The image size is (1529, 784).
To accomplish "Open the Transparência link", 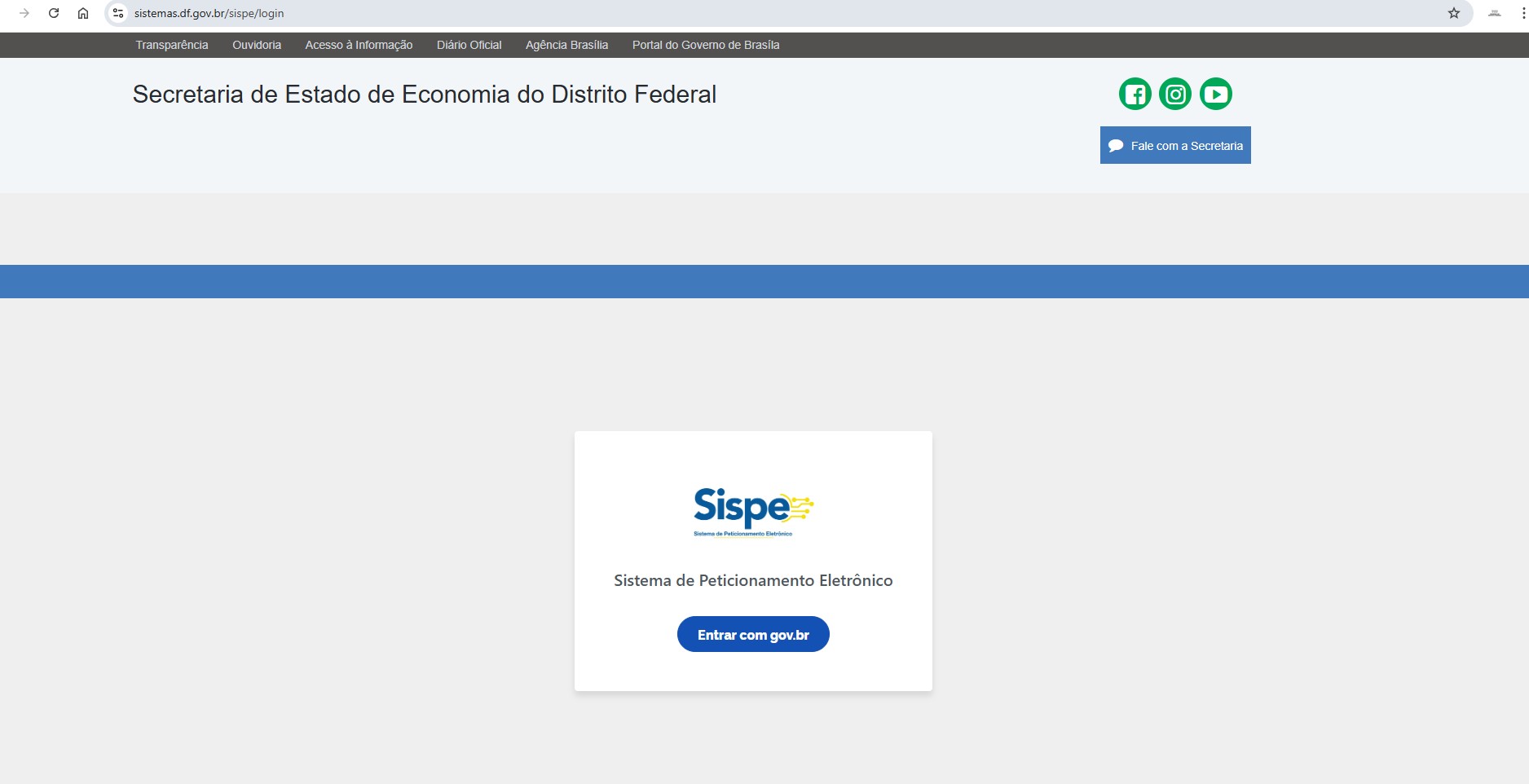I will tap(172, 45).
